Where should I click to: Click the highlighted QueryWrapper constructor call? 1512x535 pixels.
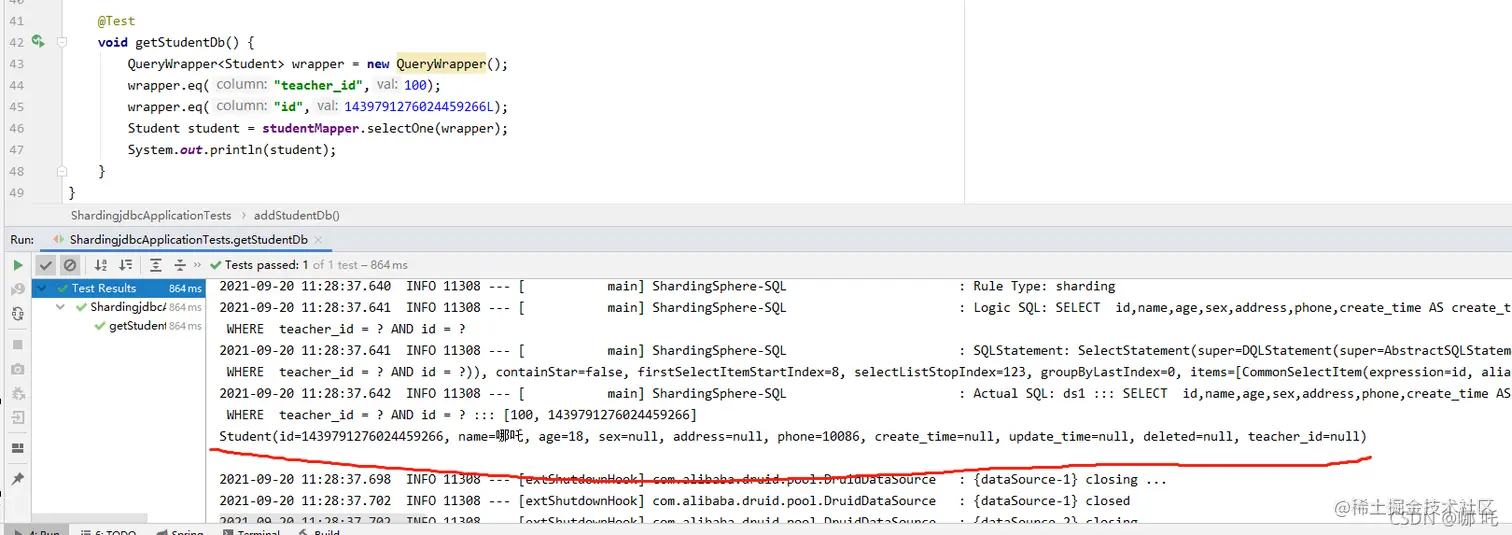[x=441, y=63]
